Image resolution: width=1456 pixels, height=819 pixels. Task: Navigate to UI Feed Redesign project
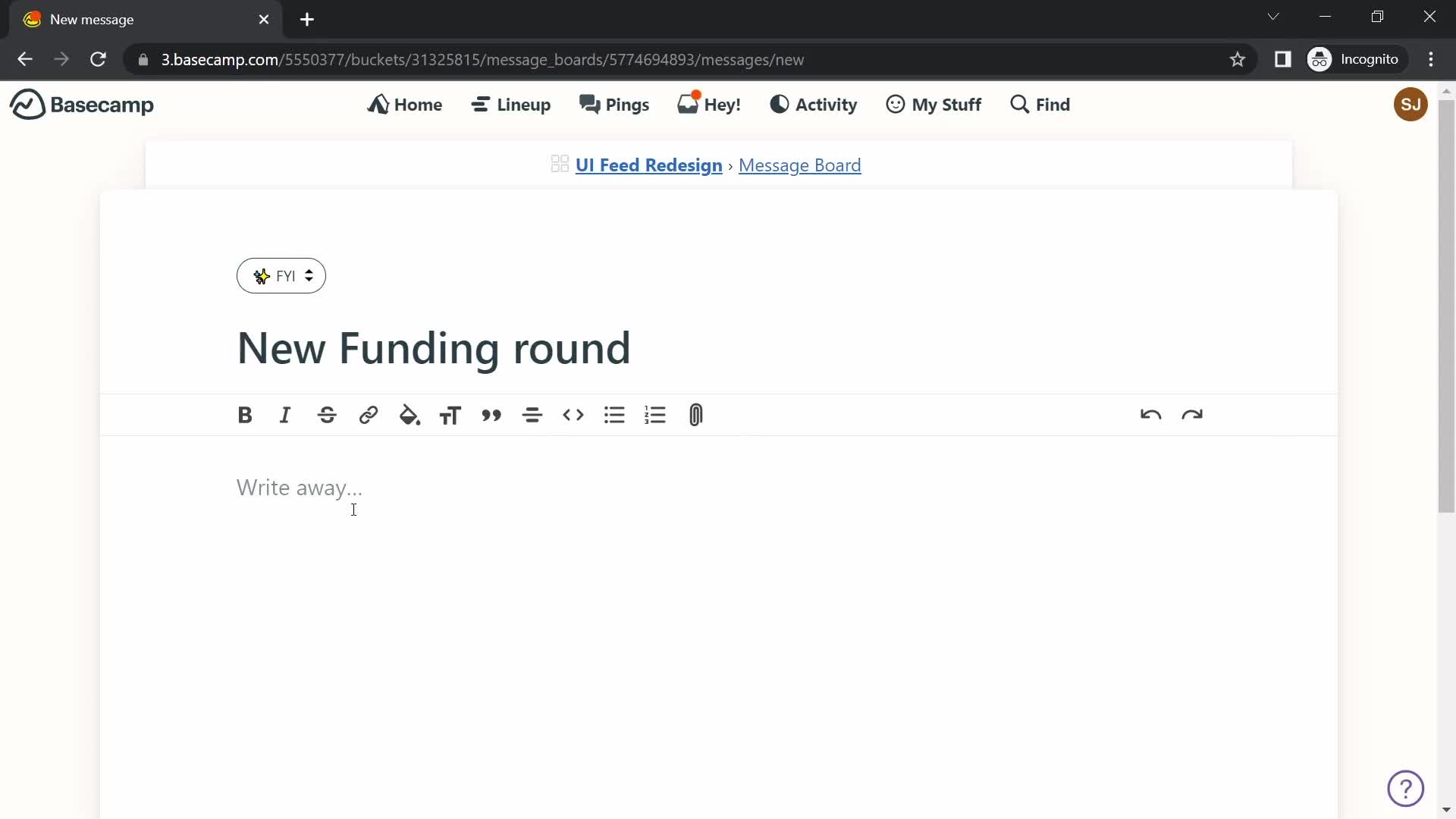click(649, 165)
